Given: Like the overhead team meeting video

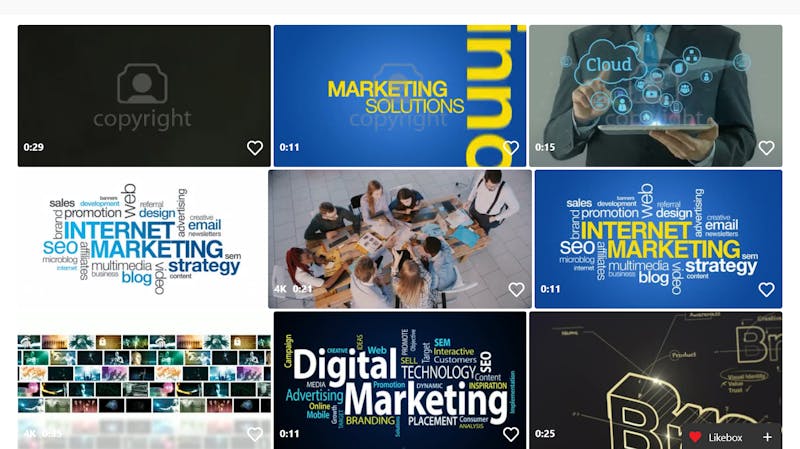Looking at the screenshot, I should (516, 289).
